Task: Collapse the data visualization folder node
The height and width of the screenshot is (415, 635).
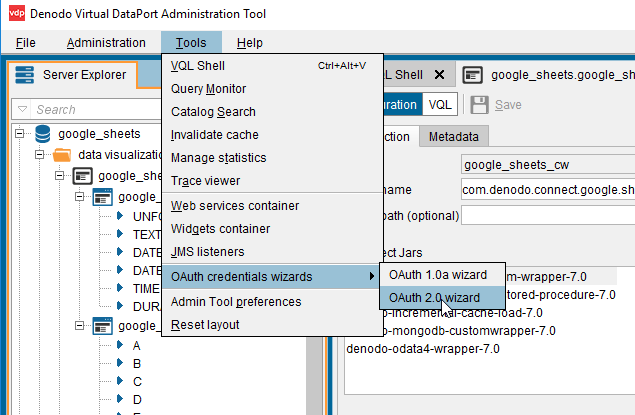Action: [x=39, y=155]
